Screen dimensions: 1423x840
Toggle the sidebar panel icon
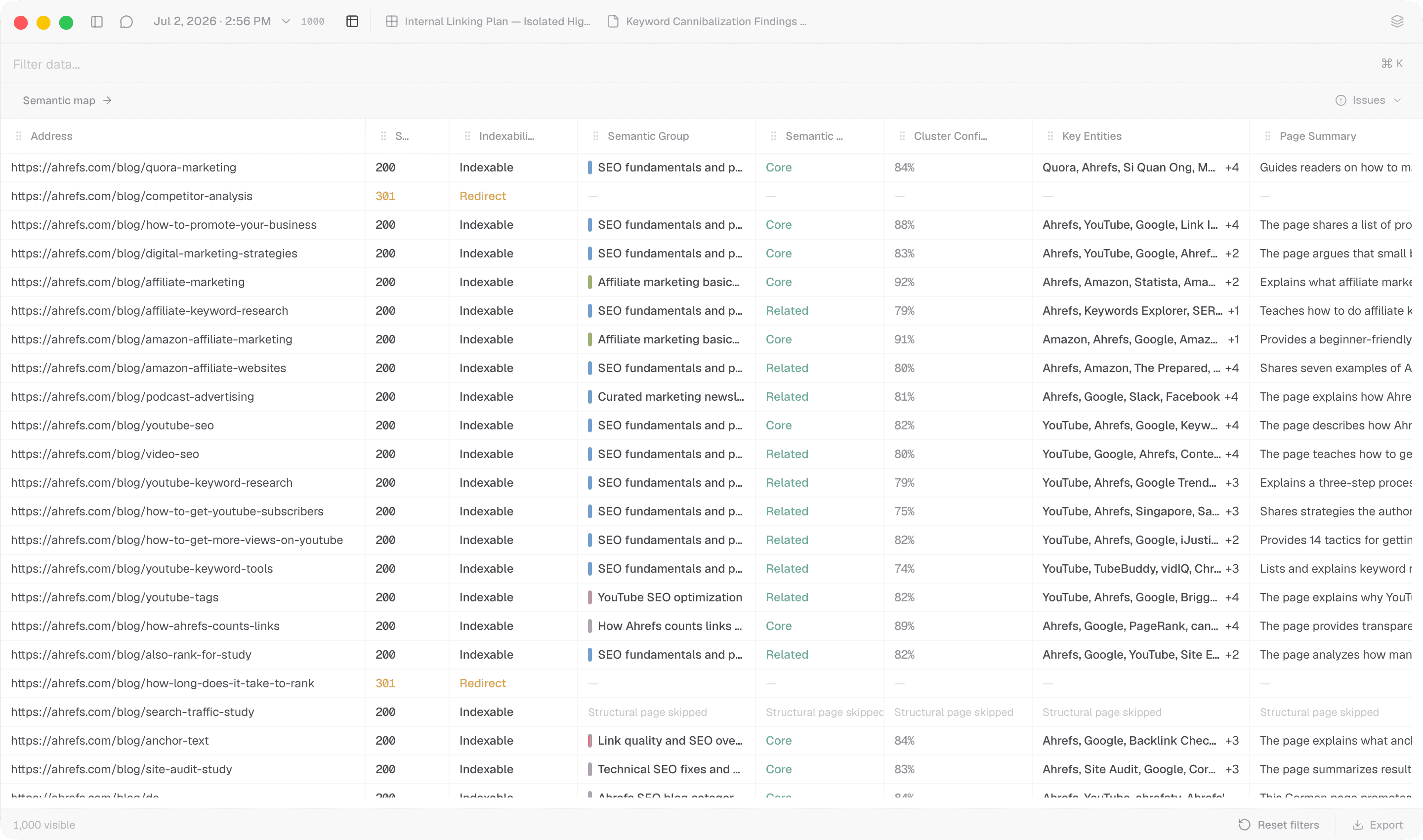pyautogui.click(x=97, y=22)
